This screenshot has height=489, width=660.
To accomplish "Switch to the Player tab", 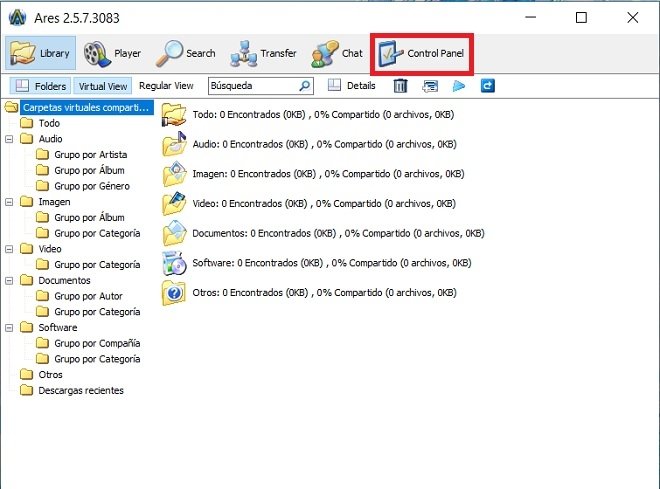I will tap(112, 53).
